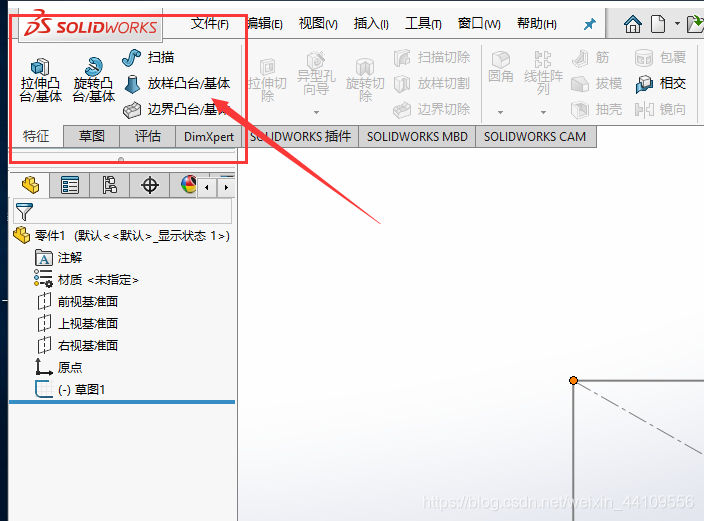This screenshot has width=704, height=521.
Task: Select the Draft (拔模) tool
Action: [x=597, y=84]
